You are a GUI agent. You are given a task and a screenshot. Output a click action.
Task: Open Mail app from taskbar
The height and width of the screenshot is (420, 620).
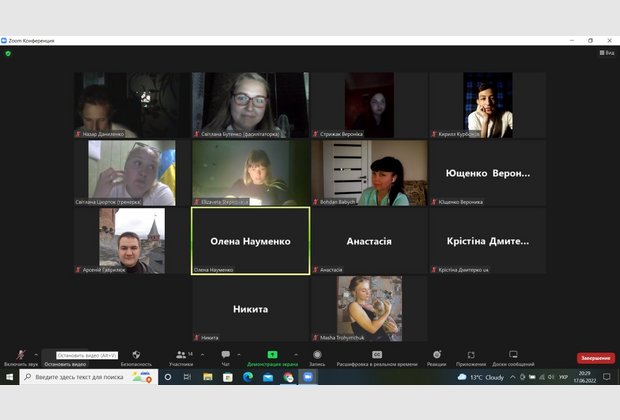[268, 377]
